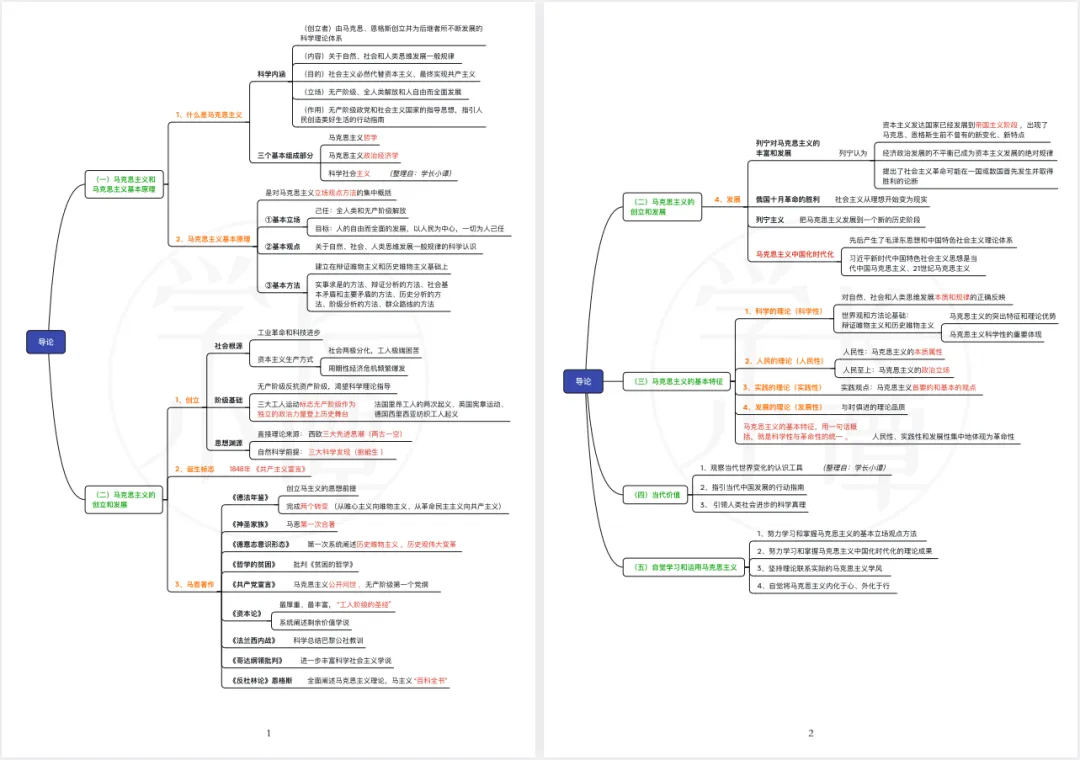
Task: Select the '（立场）无产阶级、全人类解放' line
Action: 381,92
